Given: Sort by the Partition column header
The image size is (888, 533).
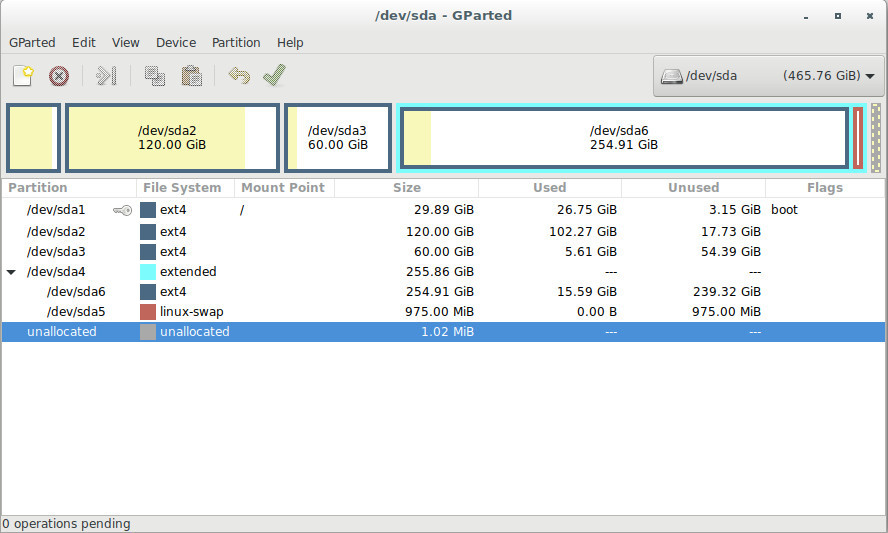Looking at the screenshot, I should pyautogui.click(x=69, y=187).
